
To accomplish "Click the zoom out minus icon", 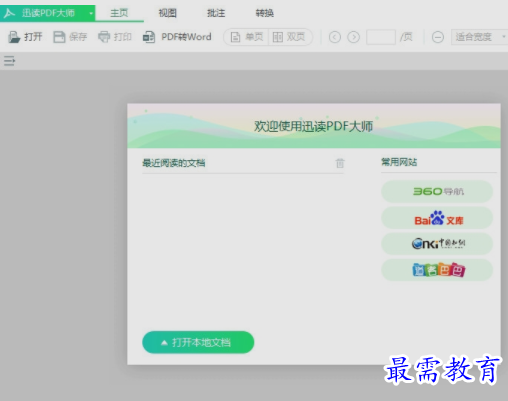I will point(438,37).
